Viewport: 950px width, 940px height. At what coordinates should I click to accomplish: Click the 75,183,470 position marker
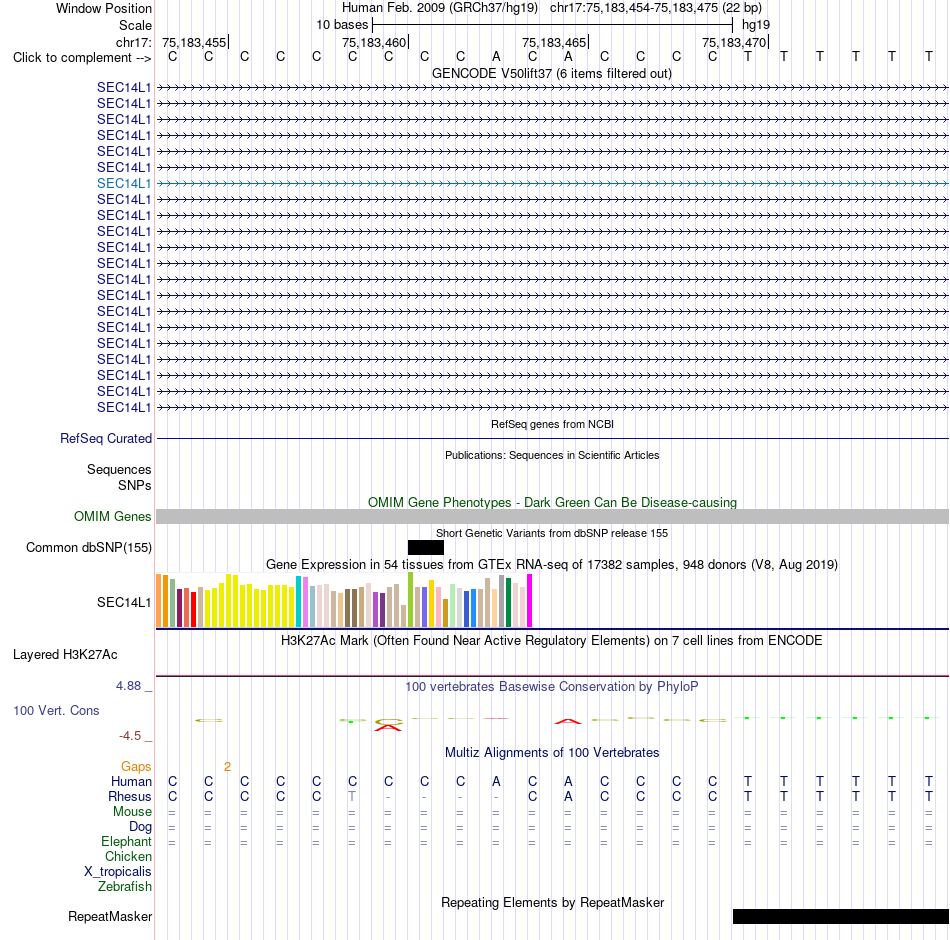[734, 42]
